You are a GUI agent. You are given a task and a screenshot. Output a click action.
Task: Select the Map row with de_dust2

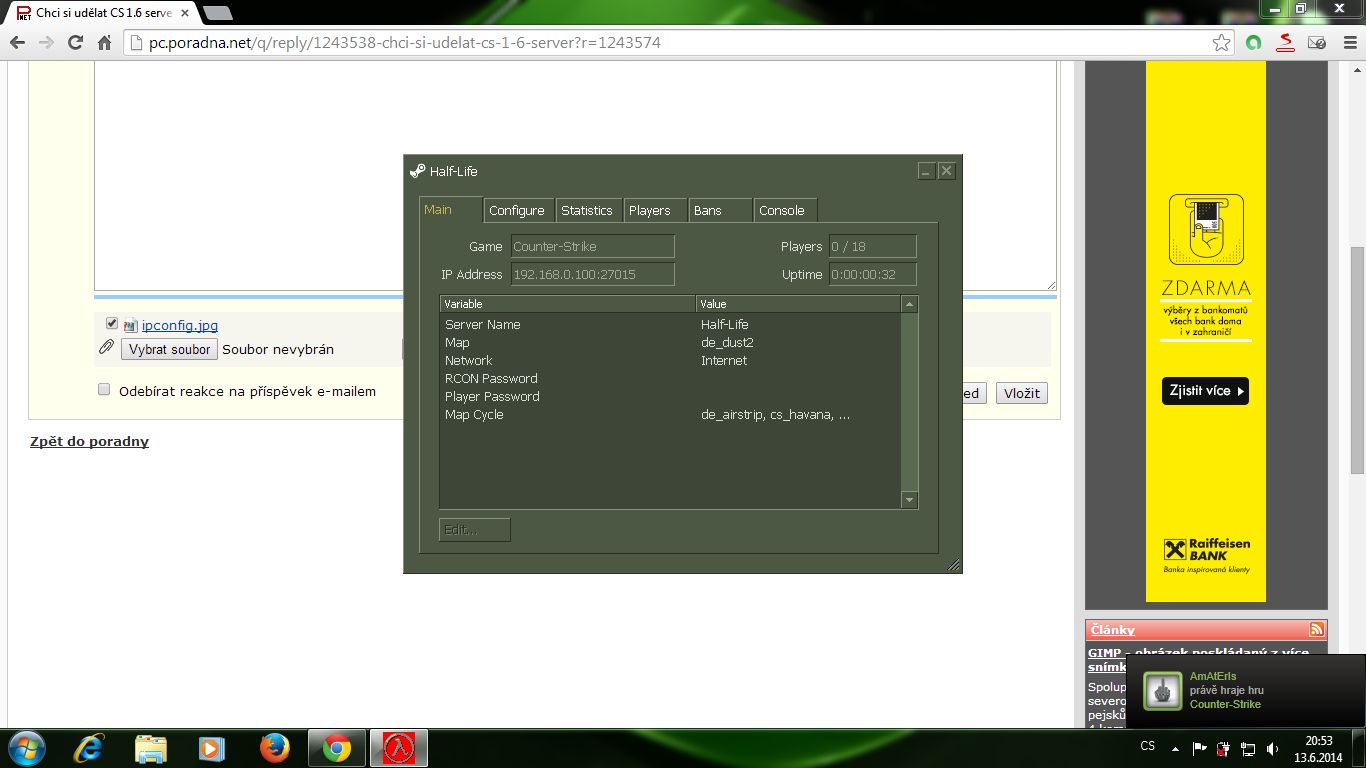670,342
